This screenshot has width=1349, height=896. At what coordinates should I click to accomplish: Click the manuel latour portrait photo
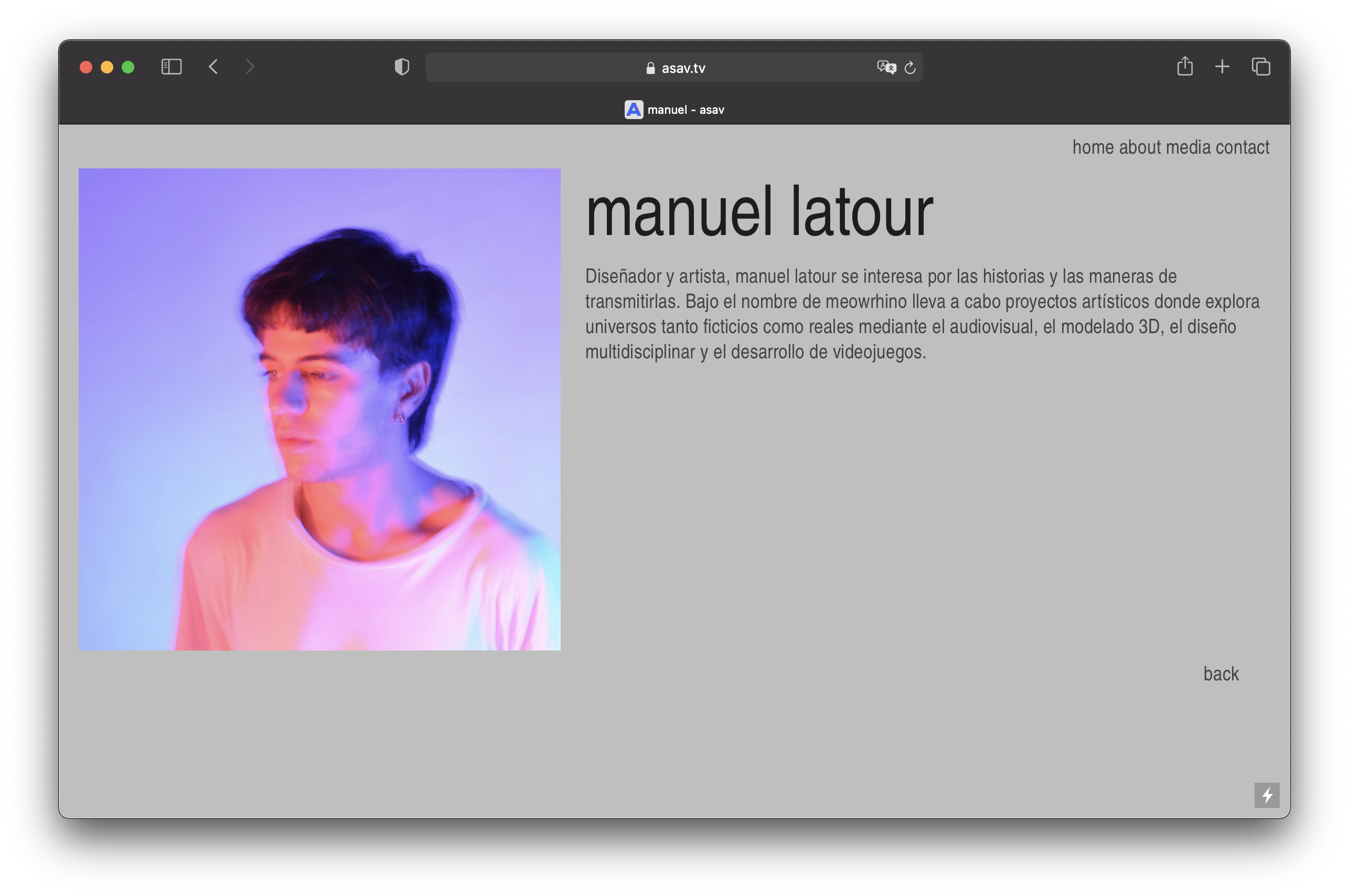coord(319,409)
